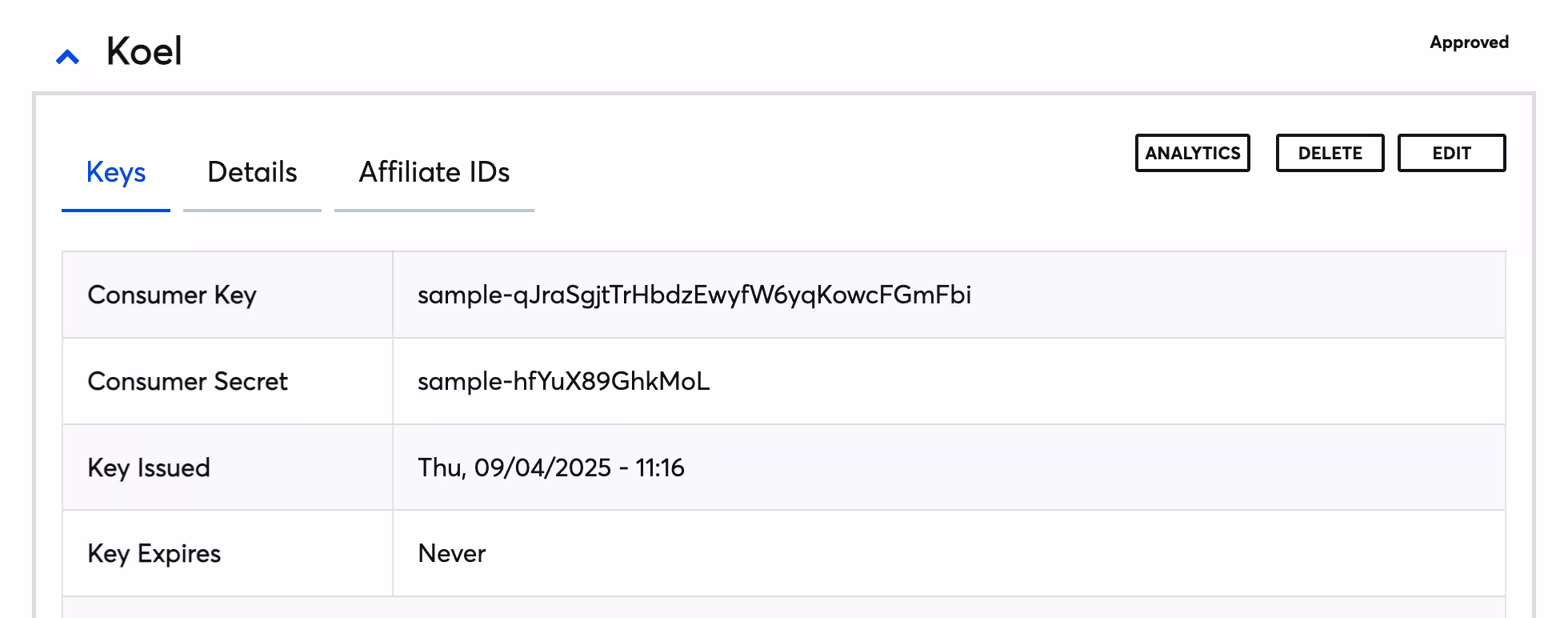1568x618 pixels.
Task: Select the Affiliate IDs tab
Action: click(434, 172)
